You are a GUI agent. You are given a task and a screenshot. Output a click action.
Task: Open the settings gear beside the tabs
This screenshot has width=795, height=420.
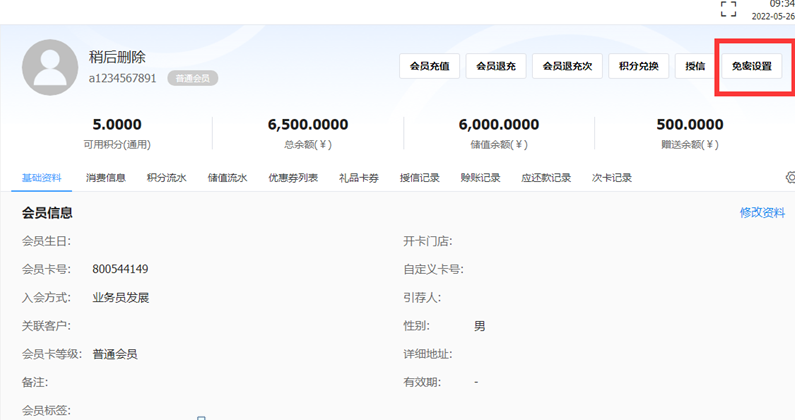tap(790, 177)
